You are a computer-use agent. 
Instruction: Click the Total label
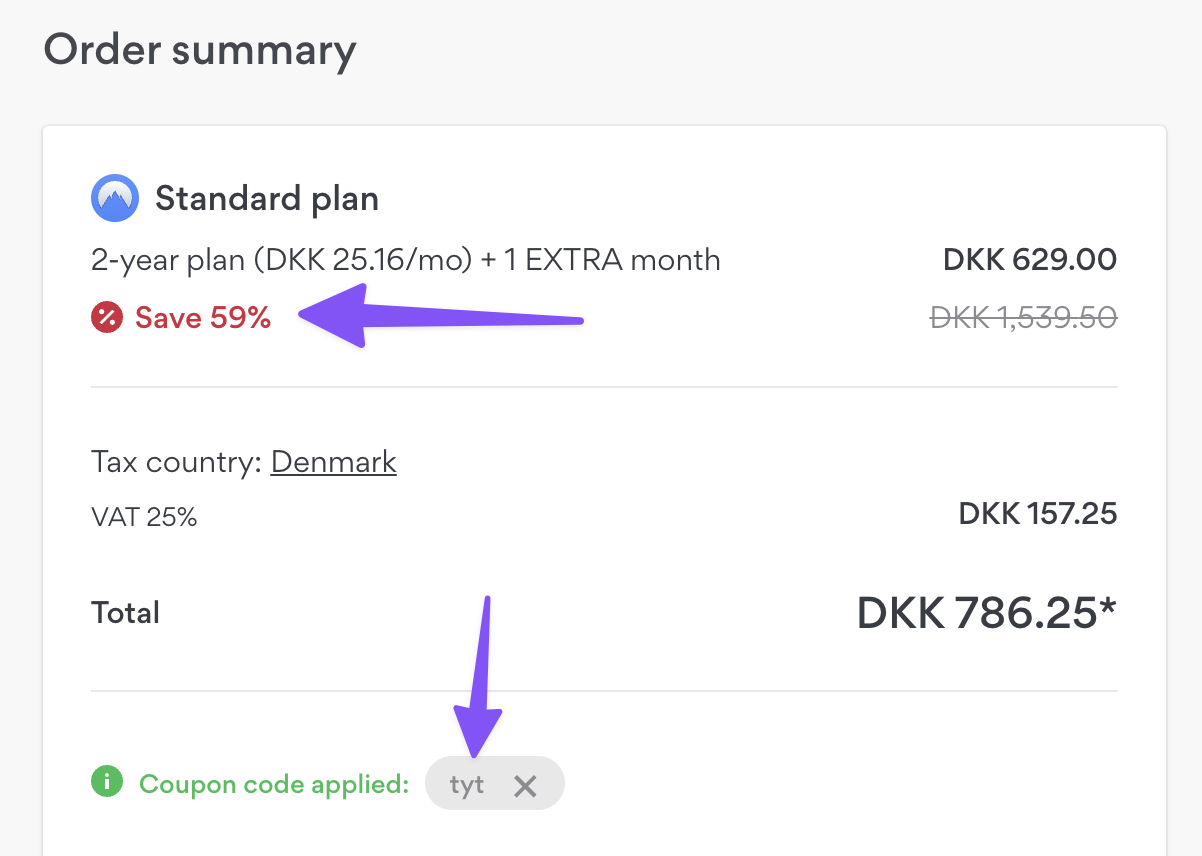tap(125, 613)
